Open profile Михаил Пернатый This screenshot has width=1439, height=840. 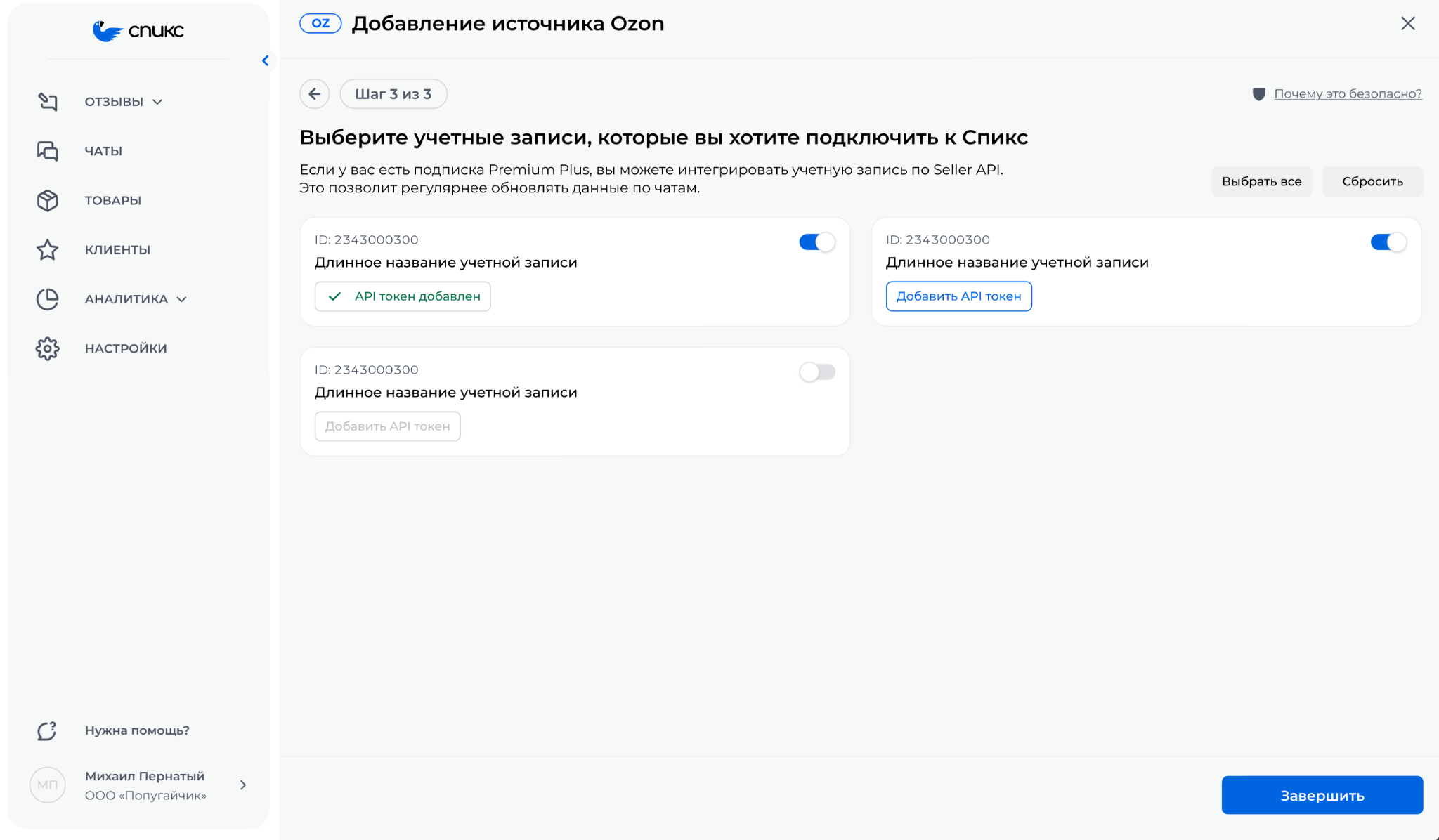[145, 776]
